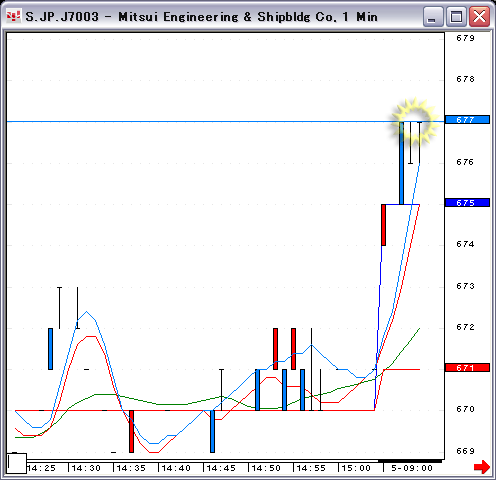496x480 pixels.
Task: Click the 679 price scale label
Action: (x=465, y=38)
